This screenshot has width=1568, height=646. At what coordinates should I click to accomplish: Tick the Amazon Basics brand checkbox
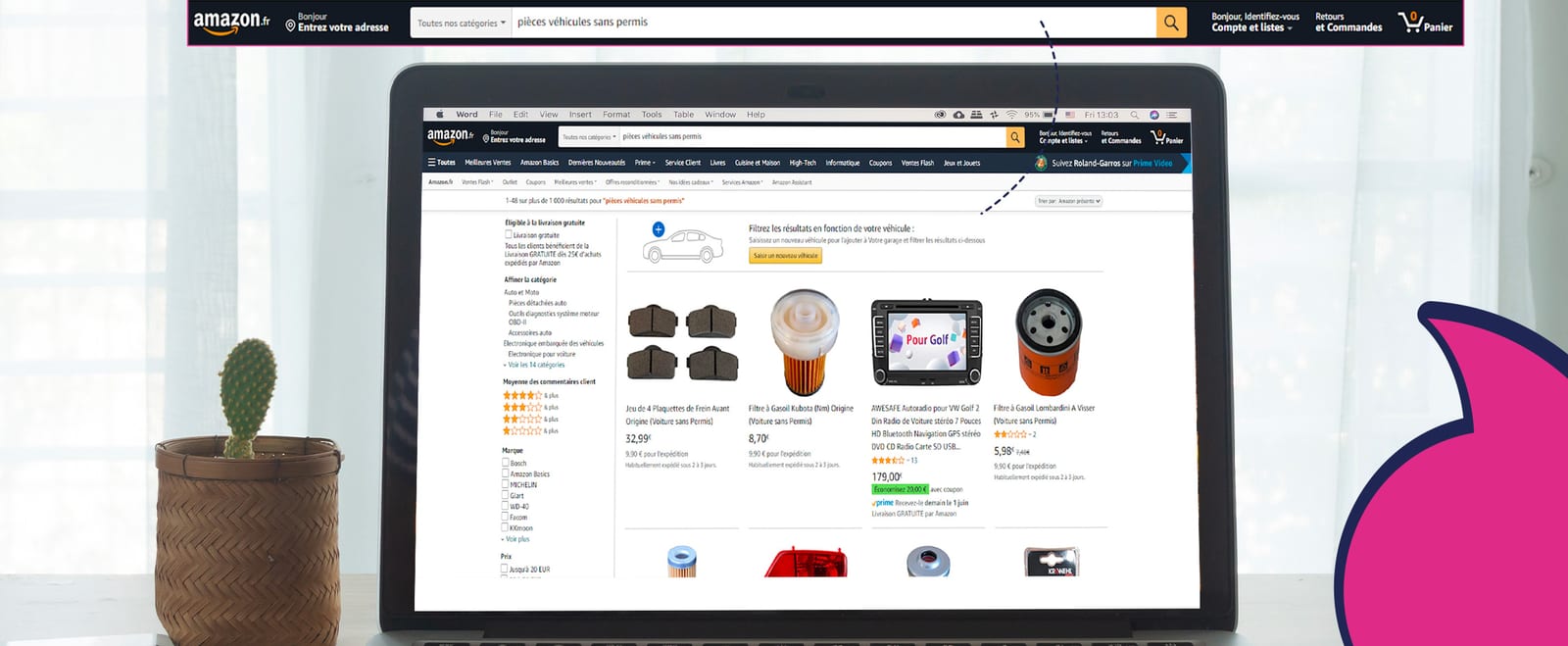coord(506,473)
